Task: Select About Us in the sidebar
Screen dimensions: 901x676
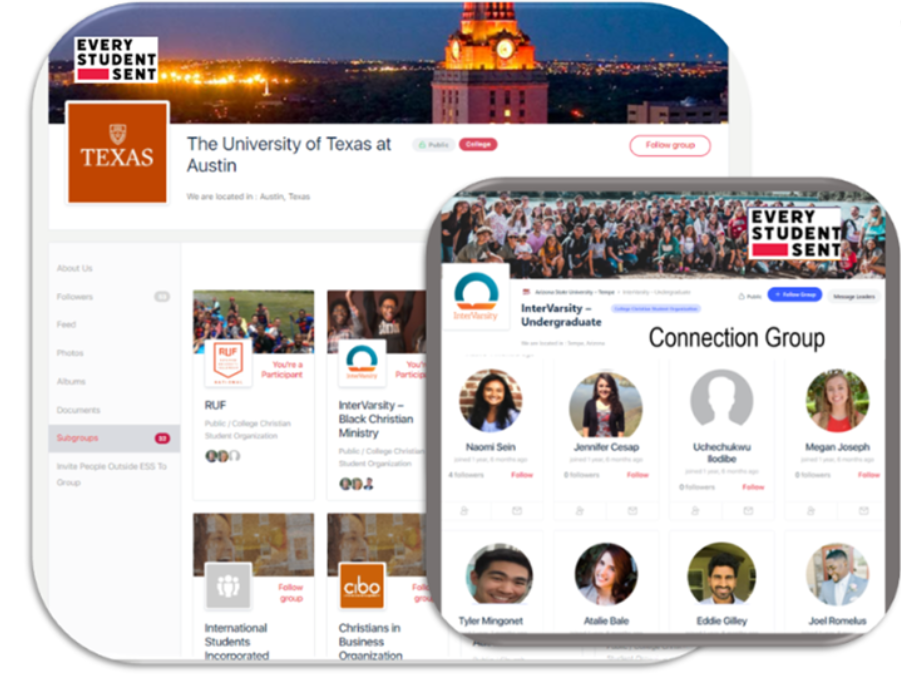Action: [x=75, y=268]
